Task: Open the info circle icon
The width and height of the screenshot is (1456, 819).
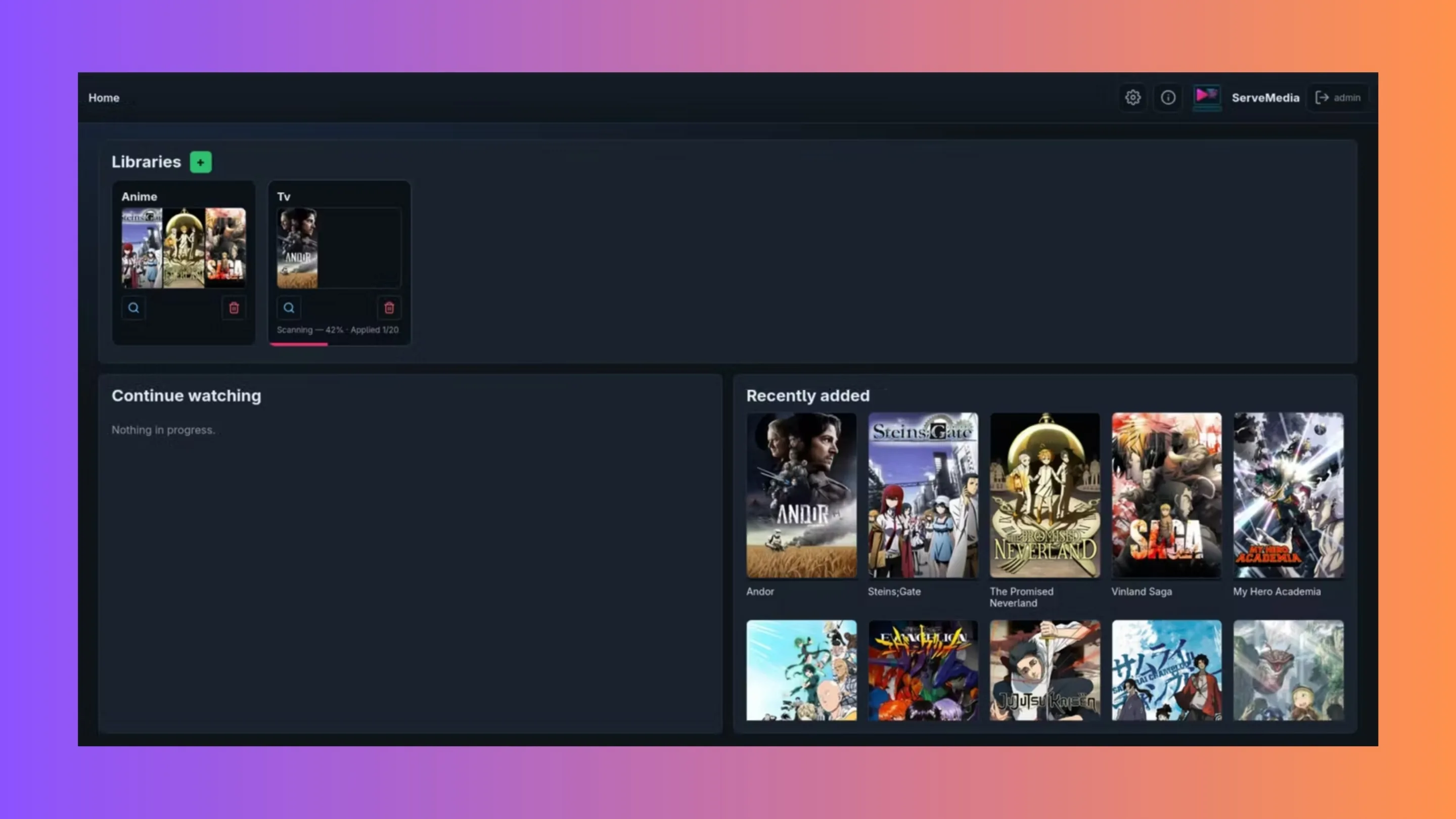Action: 1168,98
